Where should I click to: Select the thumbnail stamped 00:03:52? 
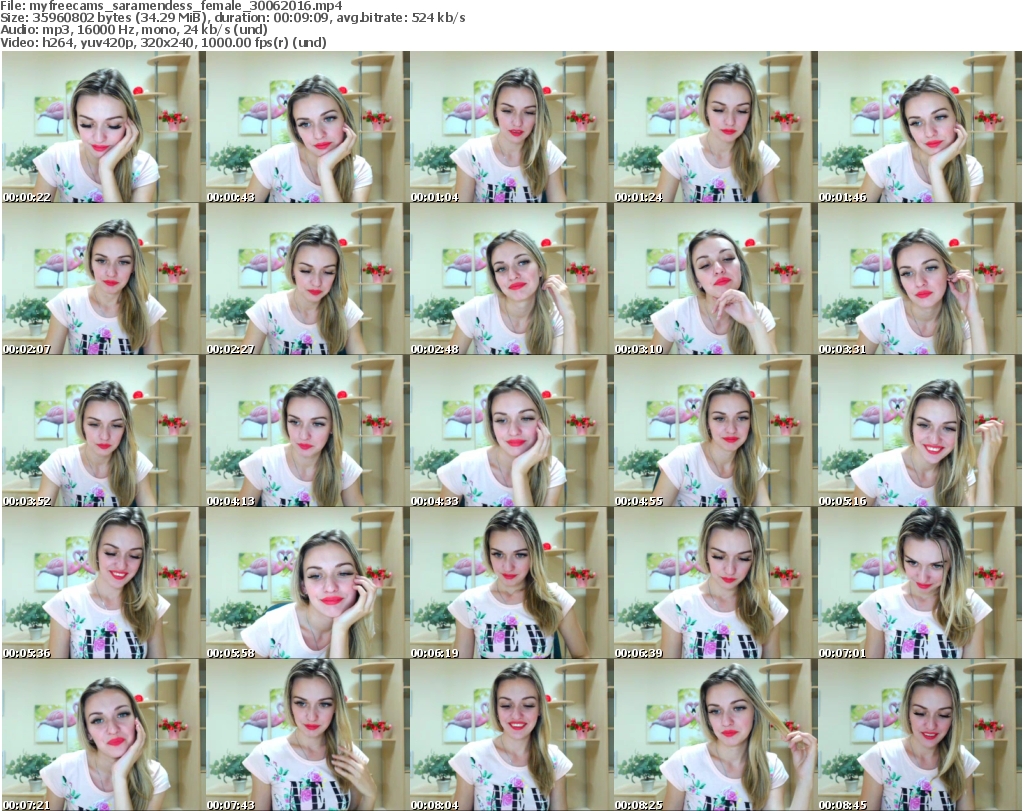click(103, 431)
